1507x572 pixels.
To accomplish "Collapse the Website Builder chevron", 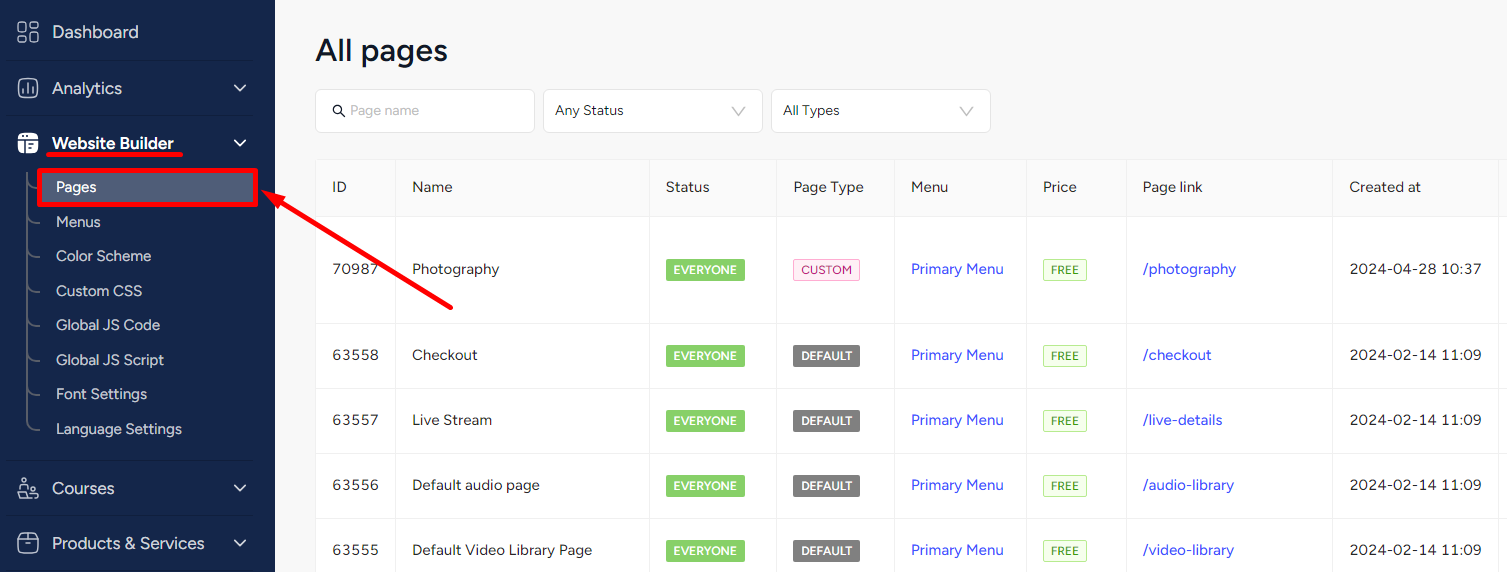I will (x=240, y=143).
